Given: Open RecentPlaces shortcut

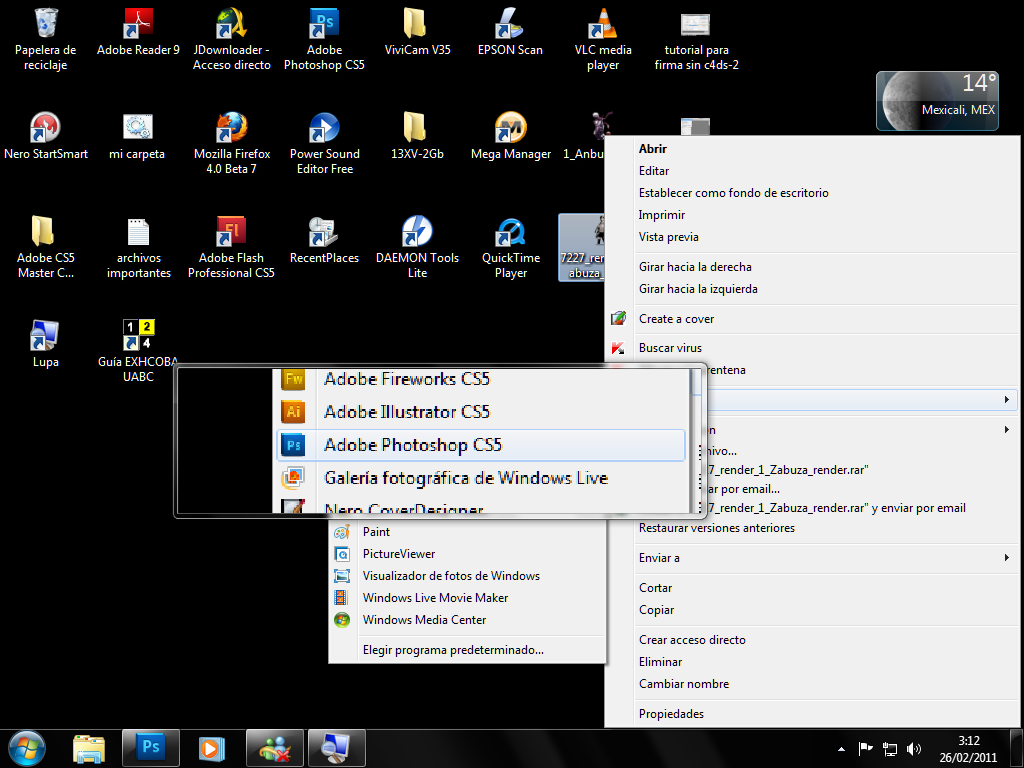Looking at the screenshot, I should click(x=324, y=240).
